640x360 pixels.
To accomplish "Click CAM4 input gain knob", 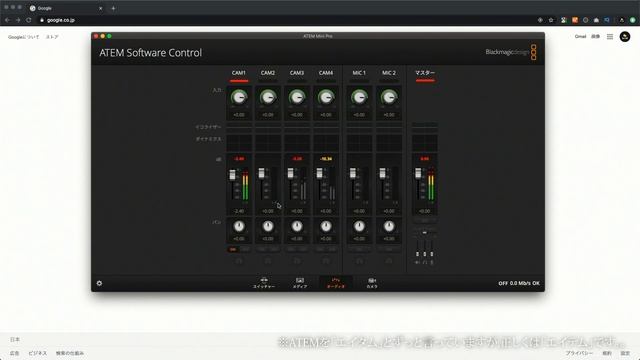I will (326, 98).
